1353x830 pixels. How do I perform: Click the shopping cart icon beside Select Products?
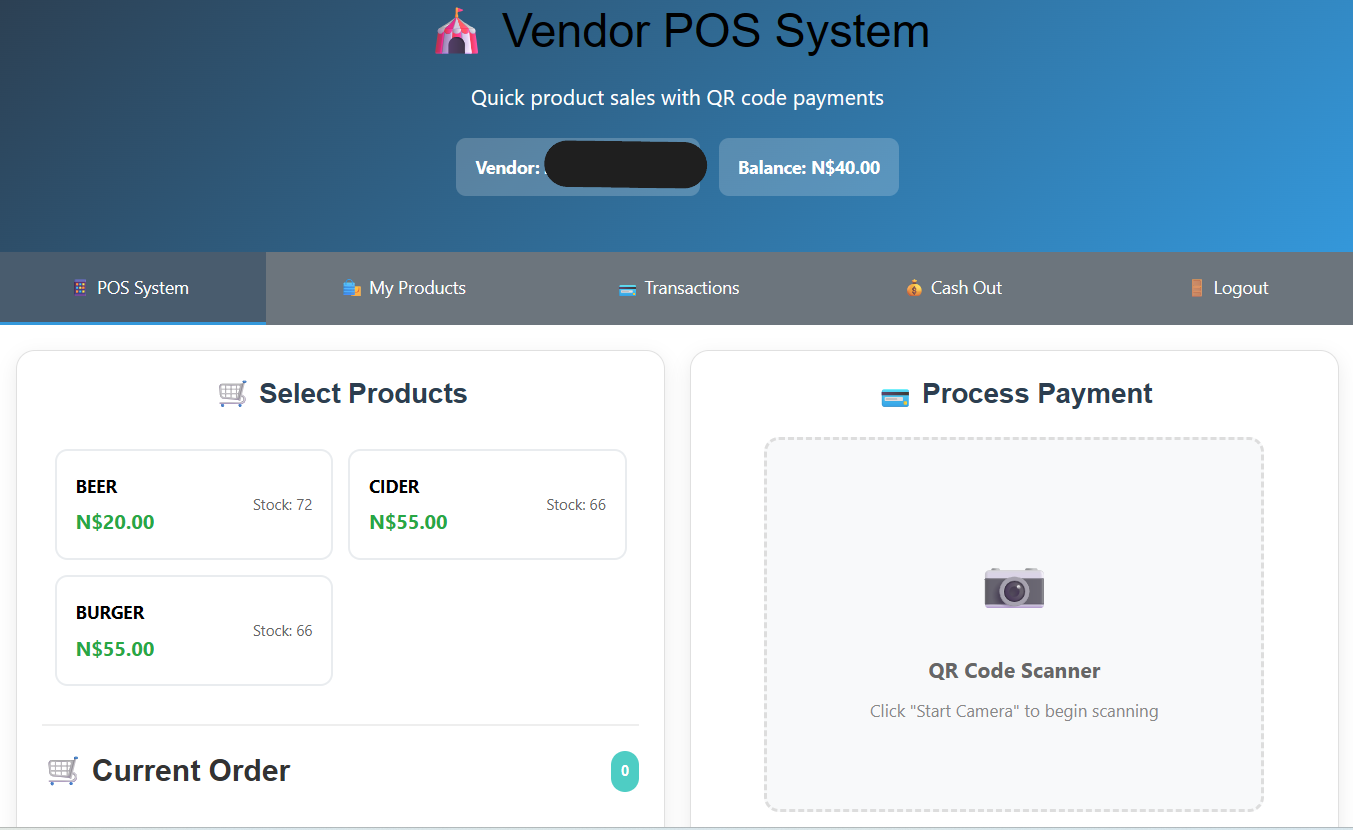coord(232,394)
